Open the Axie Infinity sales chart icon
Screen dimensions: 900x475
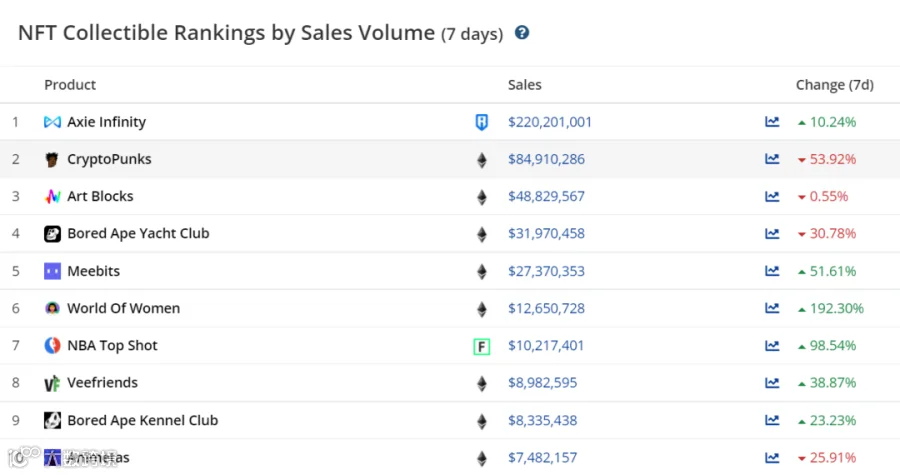coord(772,122)
